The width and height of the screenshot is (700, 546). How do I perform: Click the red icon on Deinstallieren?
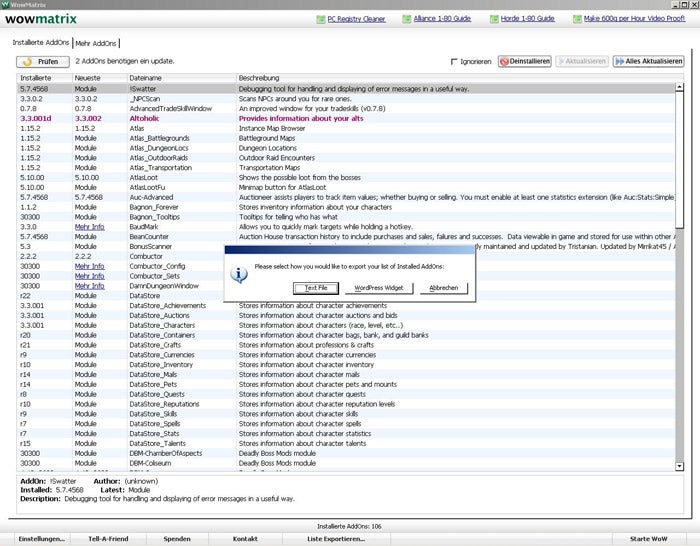point(505,61)
